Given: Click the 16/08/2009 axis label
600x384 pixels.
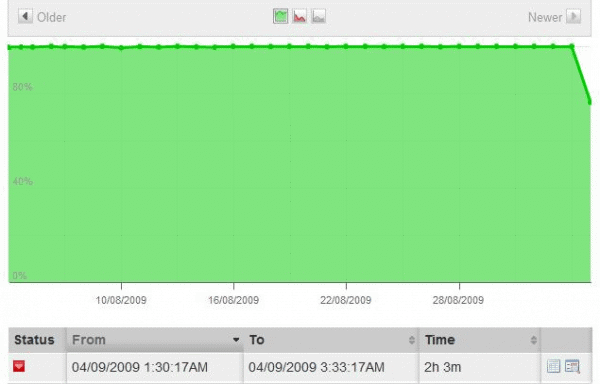Looking at the screenshot, I should point(233,300).
